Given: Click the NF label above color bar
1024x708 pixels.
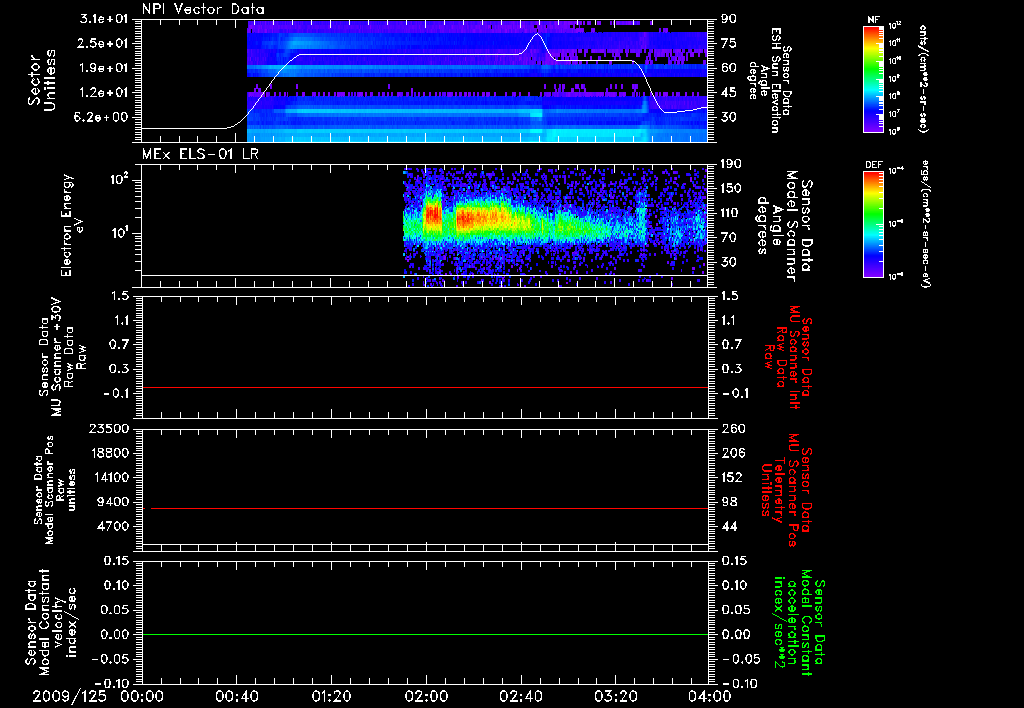Looking at the screenshot, I should point(873,20).
